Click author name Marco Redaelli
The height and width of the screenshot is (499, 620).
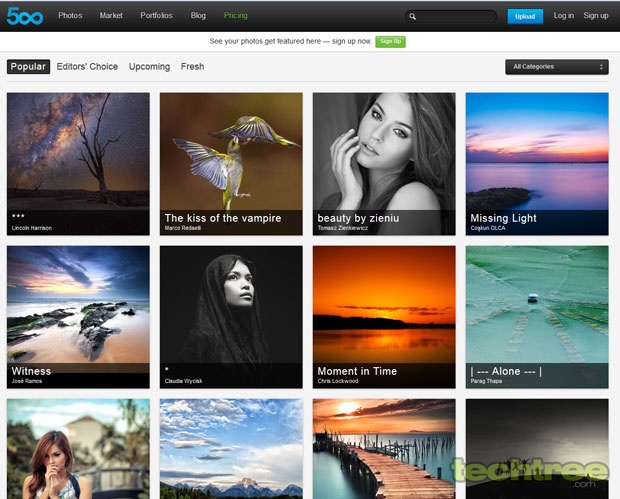tap(183, 228)
